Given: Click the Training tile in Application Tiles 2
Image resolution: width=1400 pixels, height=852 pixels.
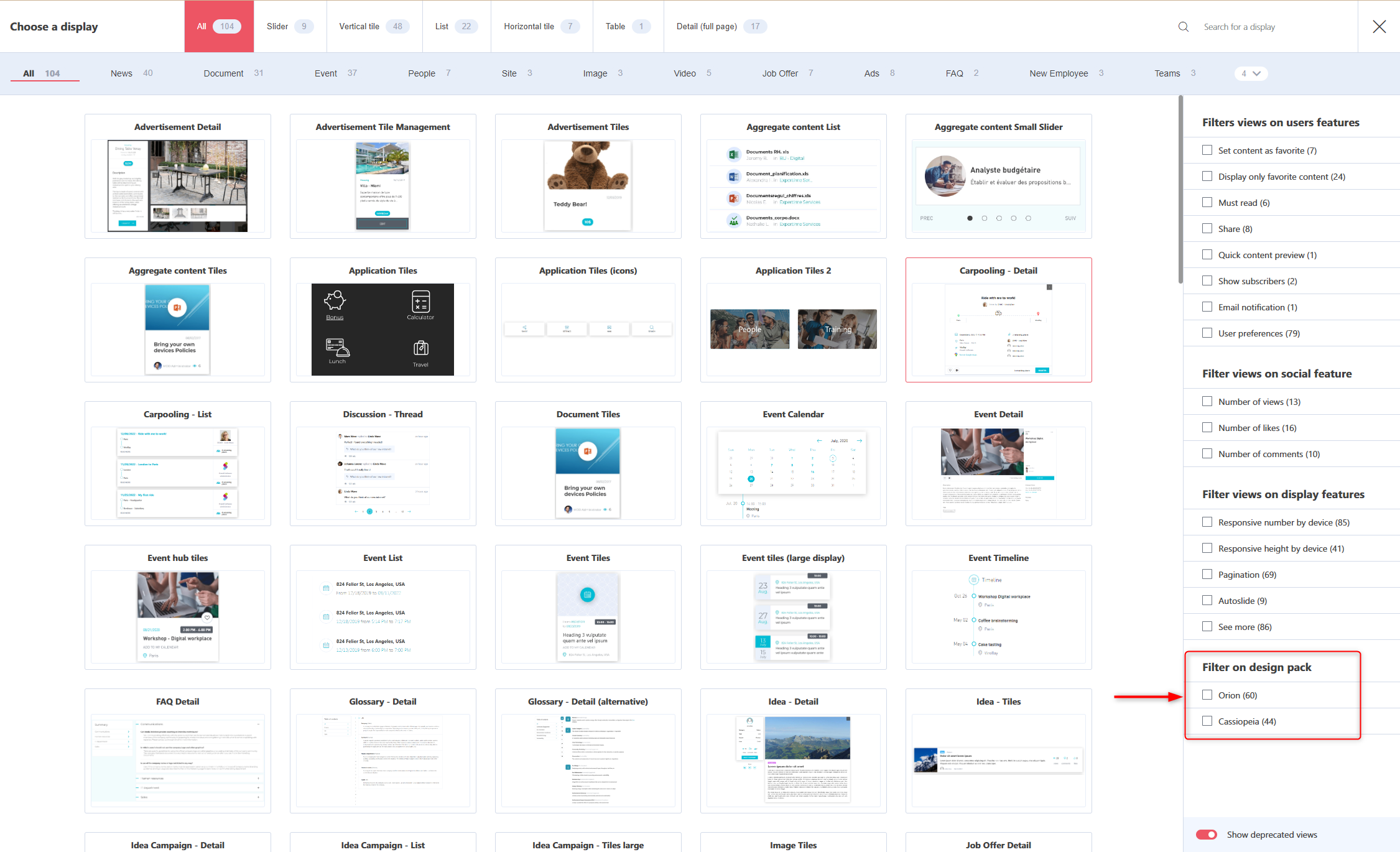Looking at the screenshot, I should coord(837,329).
